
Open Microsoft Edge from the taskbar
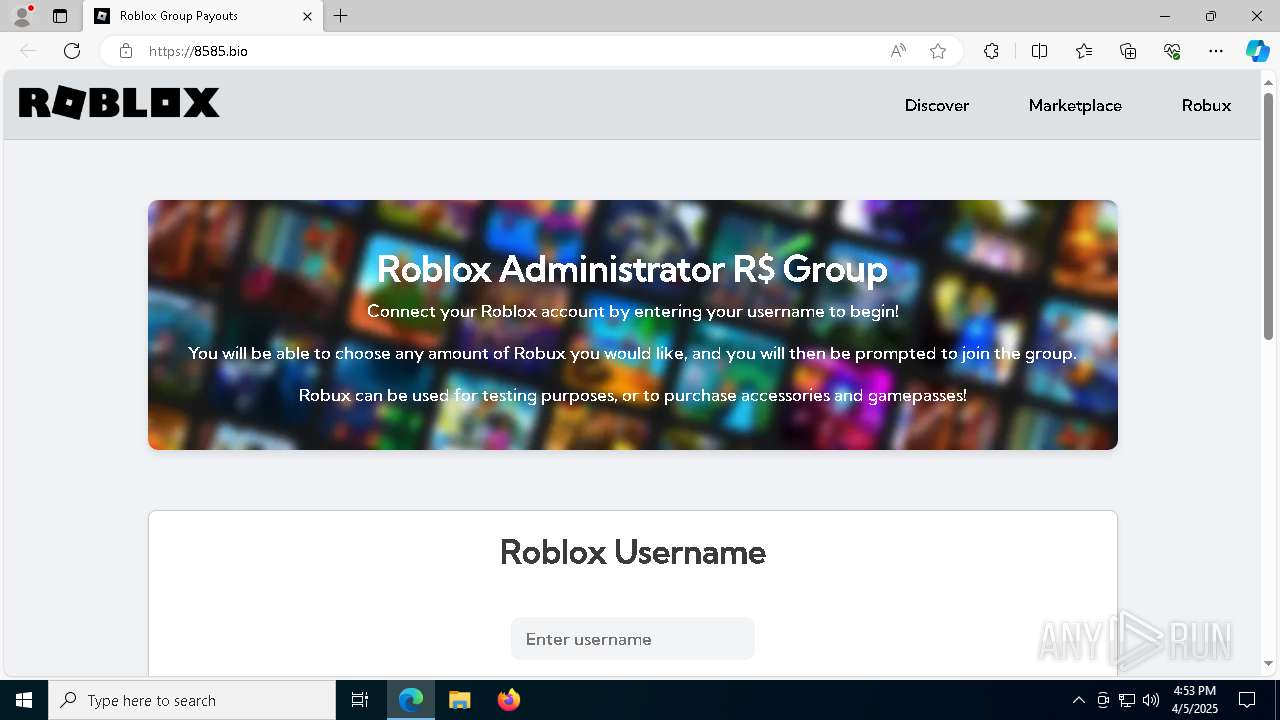(411, 700)
